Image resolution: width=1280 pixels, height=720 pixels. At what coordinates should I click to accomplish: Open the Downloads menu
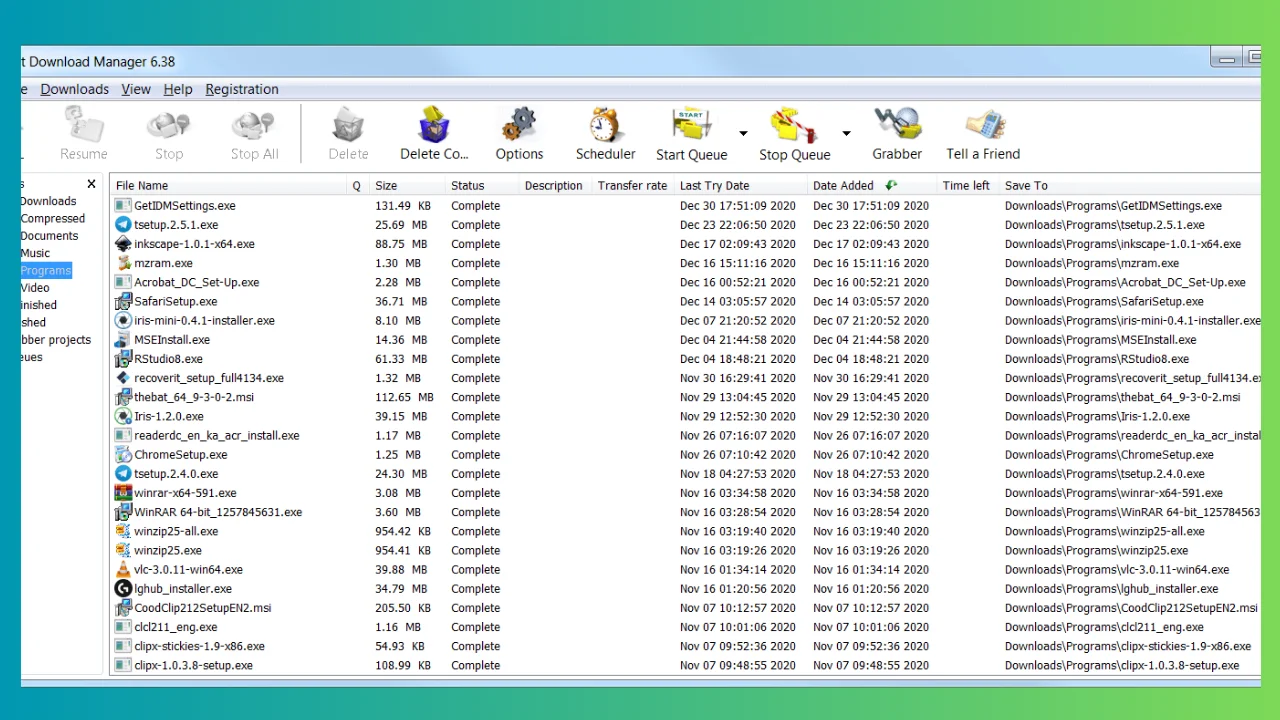(x=75, y=89)
